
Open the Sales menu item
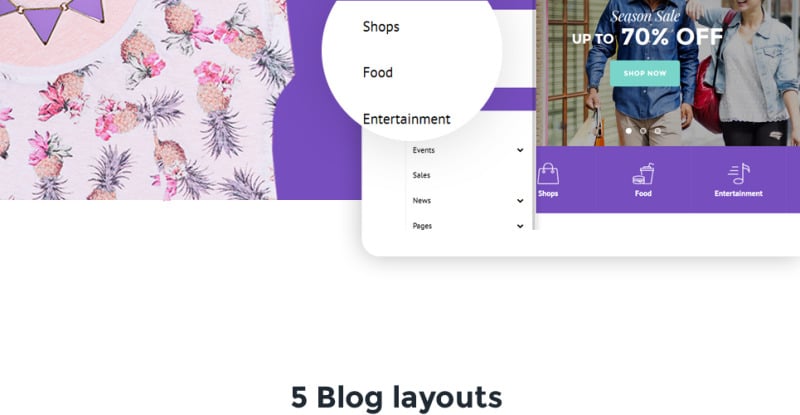(421, 175)
